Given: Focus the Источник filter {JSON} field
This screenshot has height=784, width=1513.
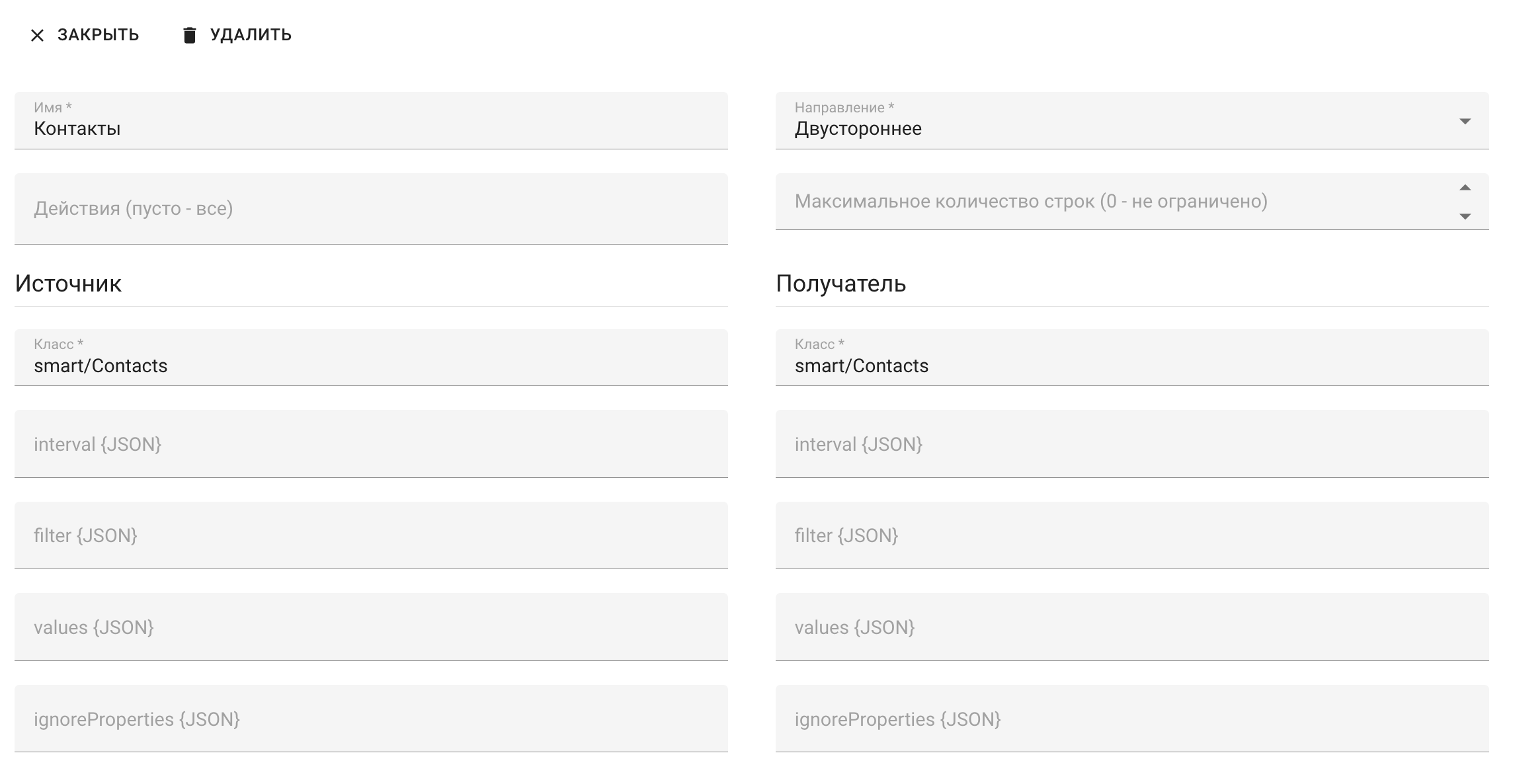Looking at the screenshot, I should 370,535.
